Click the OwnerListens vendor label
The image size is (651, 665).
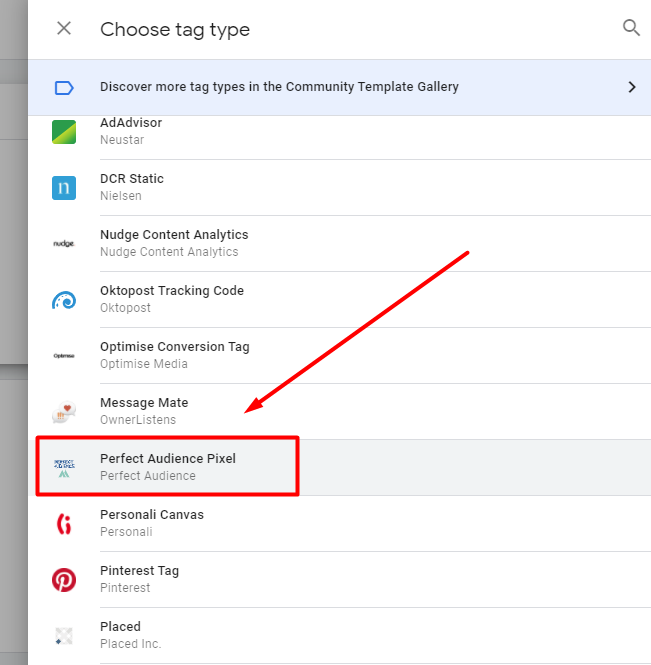[x=138, y=419]
